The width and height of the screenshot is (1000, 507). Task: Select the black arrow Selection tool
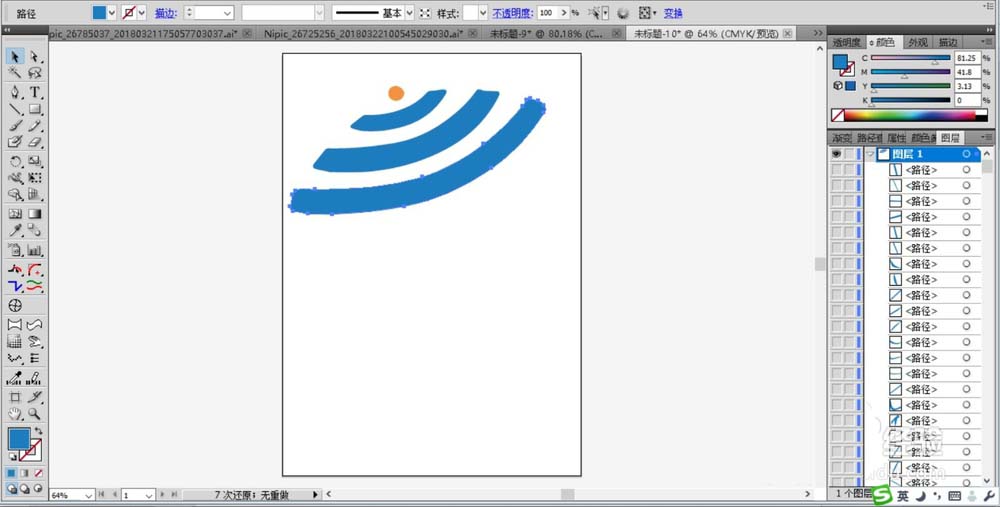click(x=15, y=57)
